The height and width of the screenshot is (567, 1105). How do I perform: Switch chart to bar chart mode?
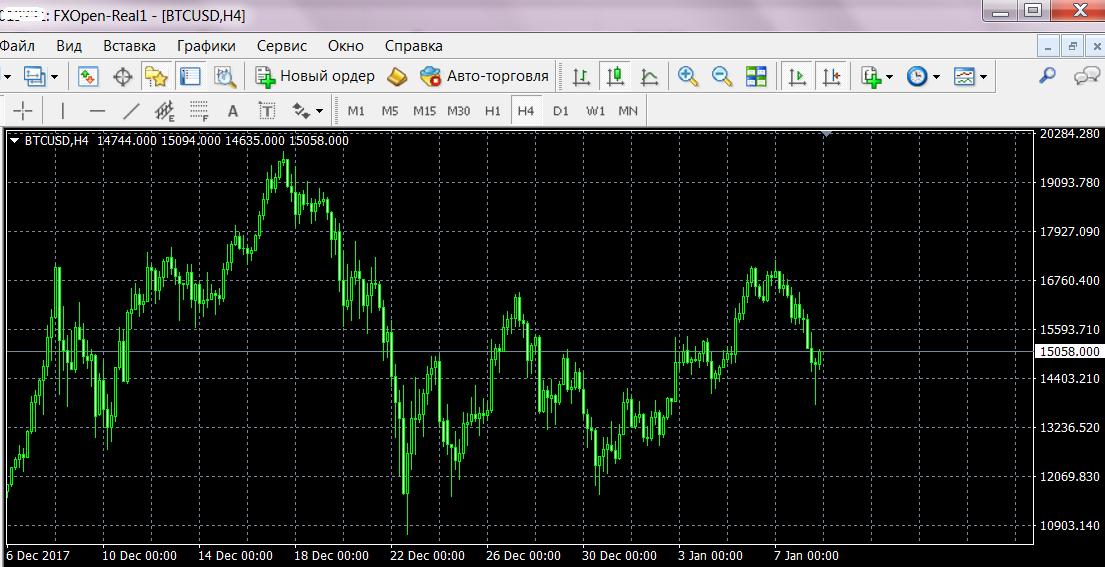580,76
